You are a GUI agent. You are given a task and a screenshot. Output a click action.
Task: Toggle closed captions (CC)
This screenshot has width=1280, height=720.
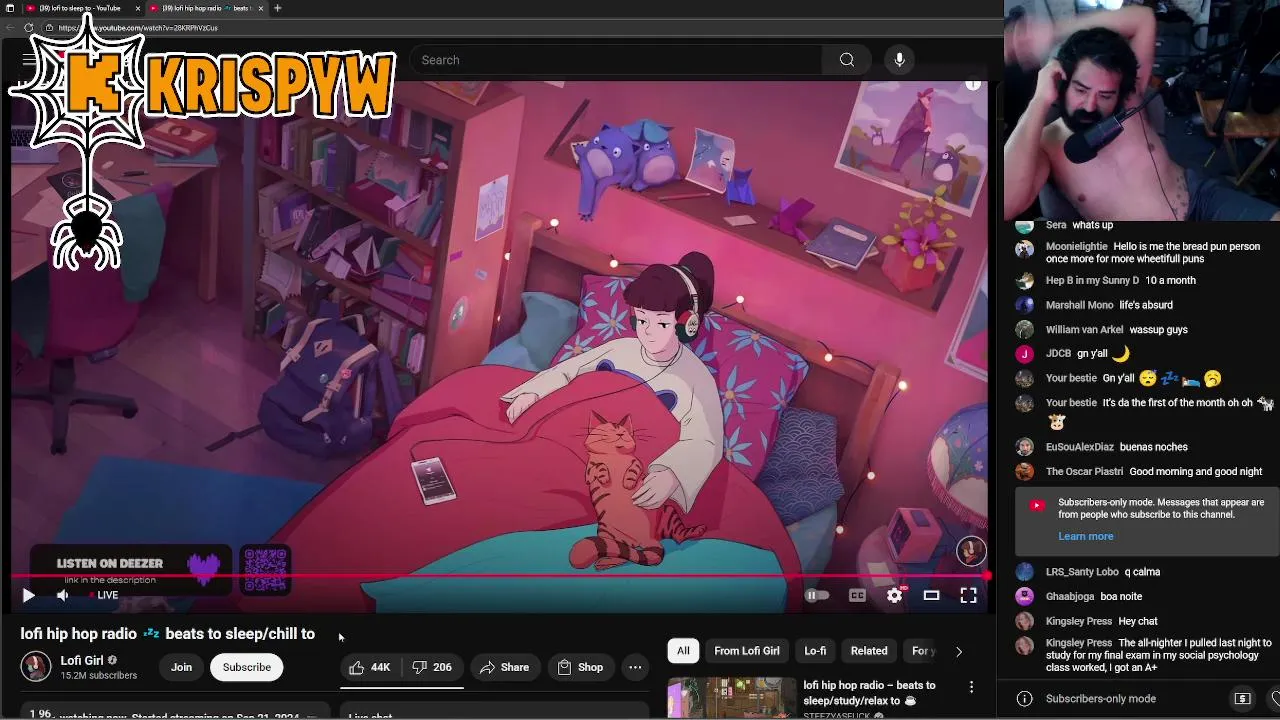click(x=857, y=595)
